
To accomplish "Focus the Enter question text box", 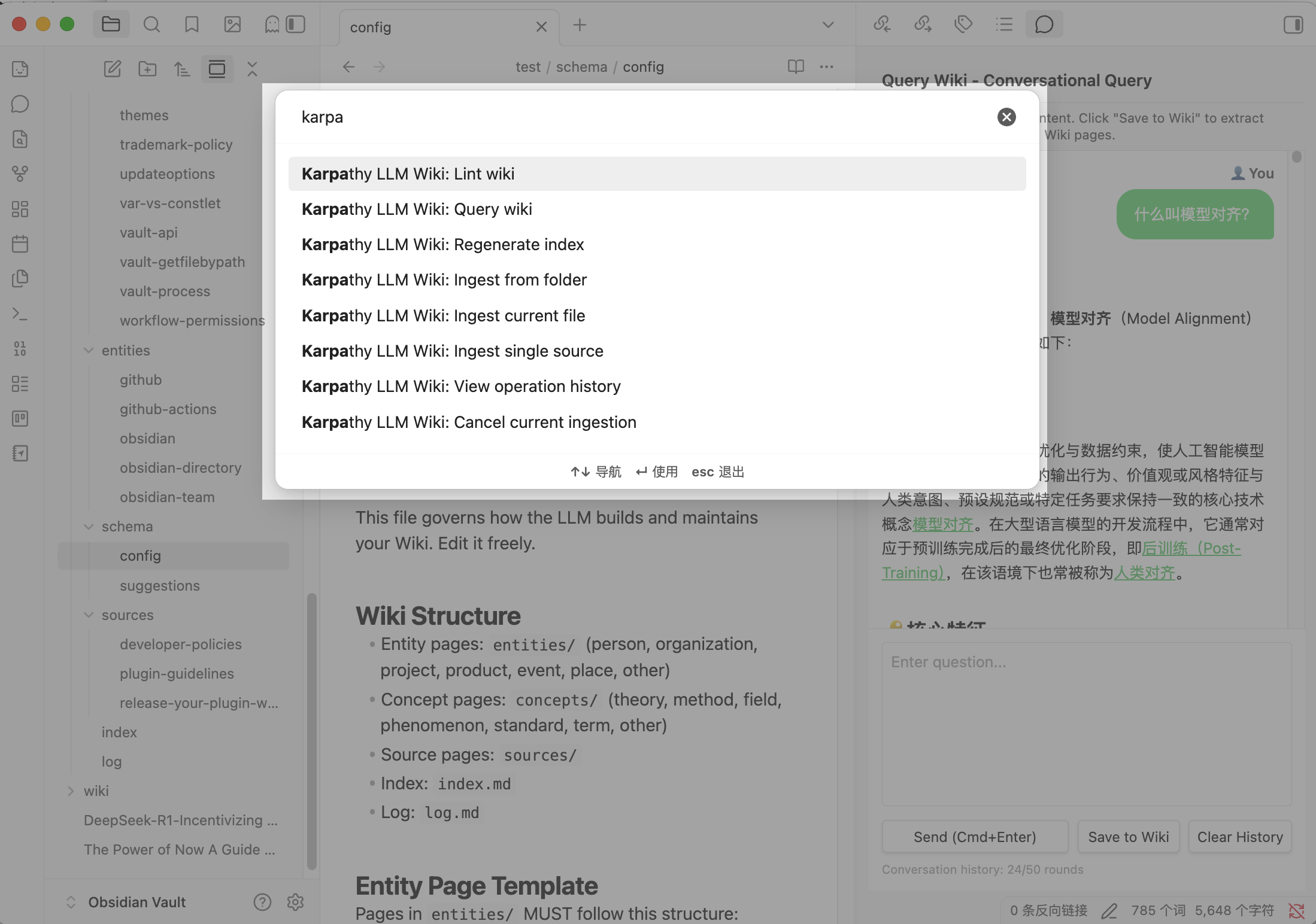I will (1087, 724).
